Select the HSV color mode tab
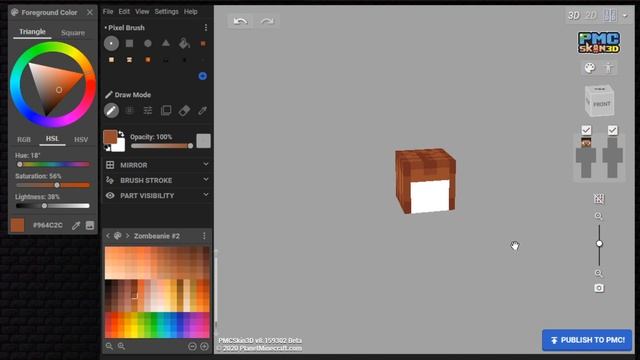The width and height of the screenshot is (640, 360). (x=81, y=140)
